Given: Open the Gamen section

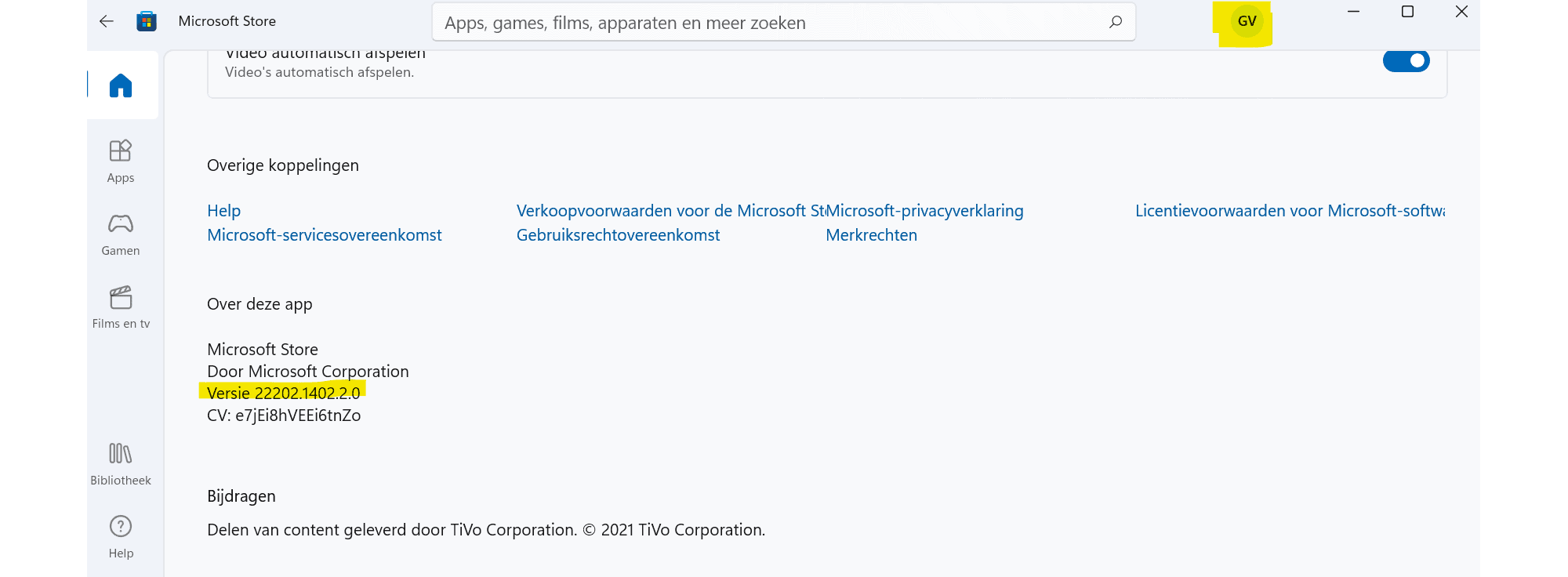Looking at the screenshot, I should 121,234.
